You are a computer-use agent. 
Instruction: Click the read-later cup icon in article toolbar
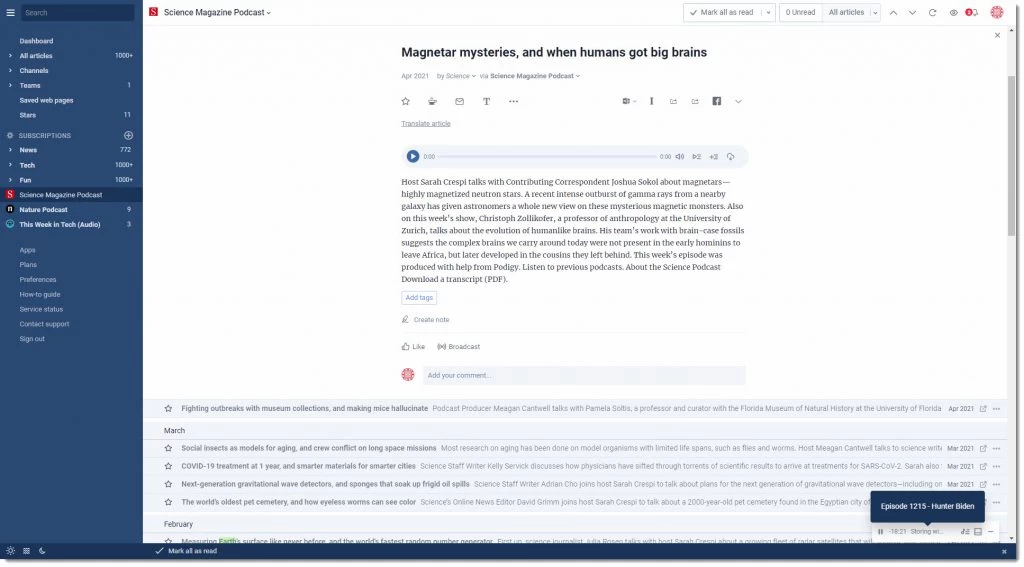[432, 101]
